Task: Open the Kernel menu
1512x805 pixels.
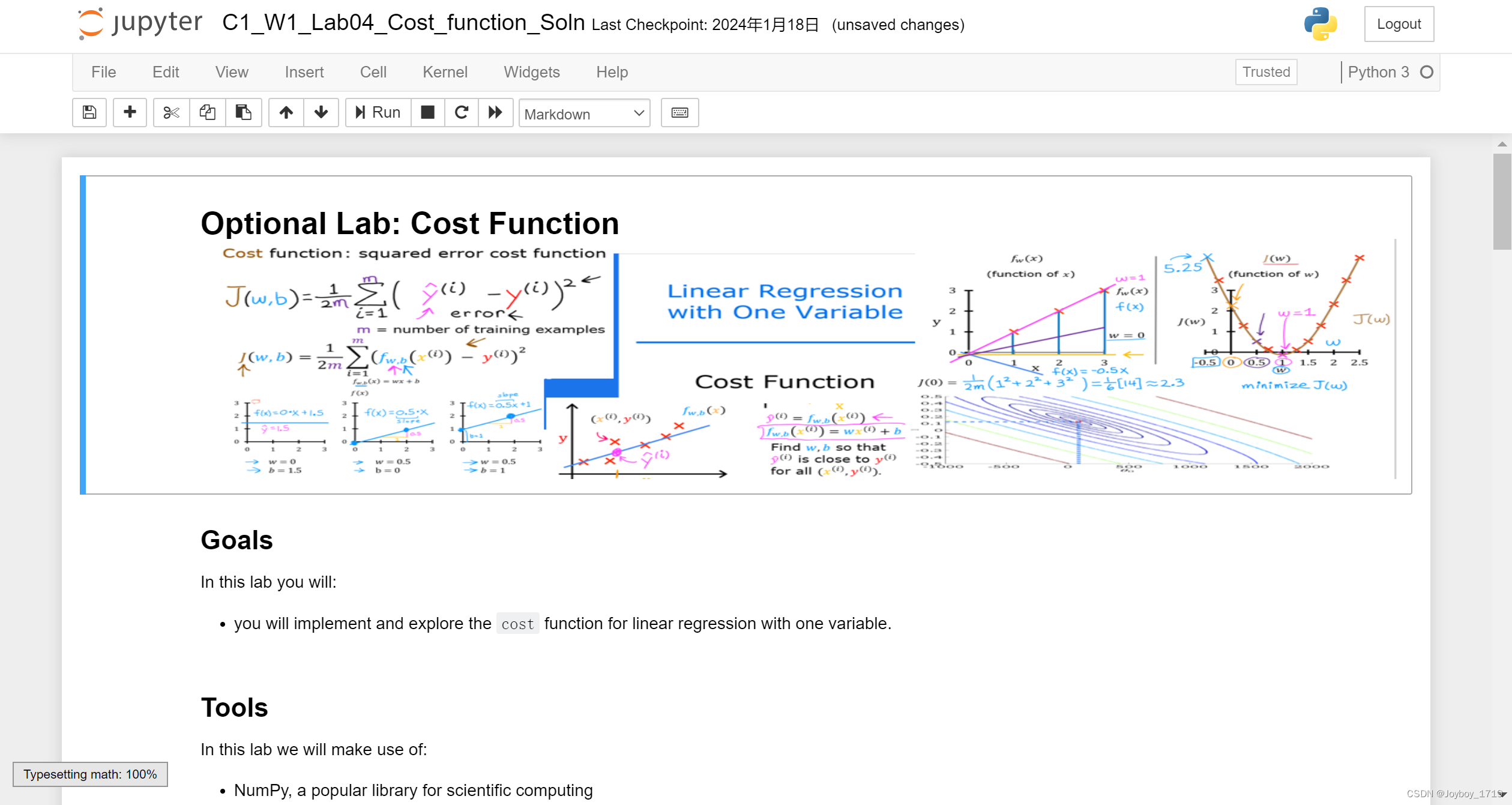Action: pos(444,72)
